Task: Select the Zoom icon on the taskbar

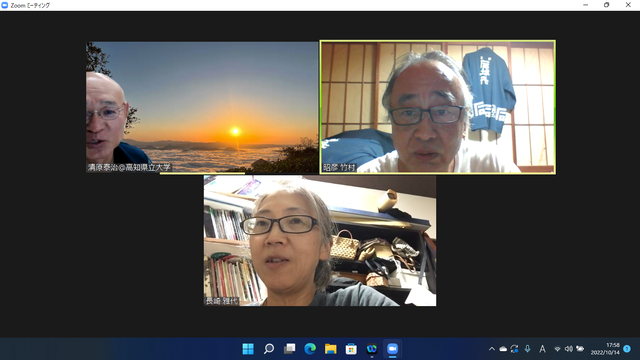Action: [392, 349]
